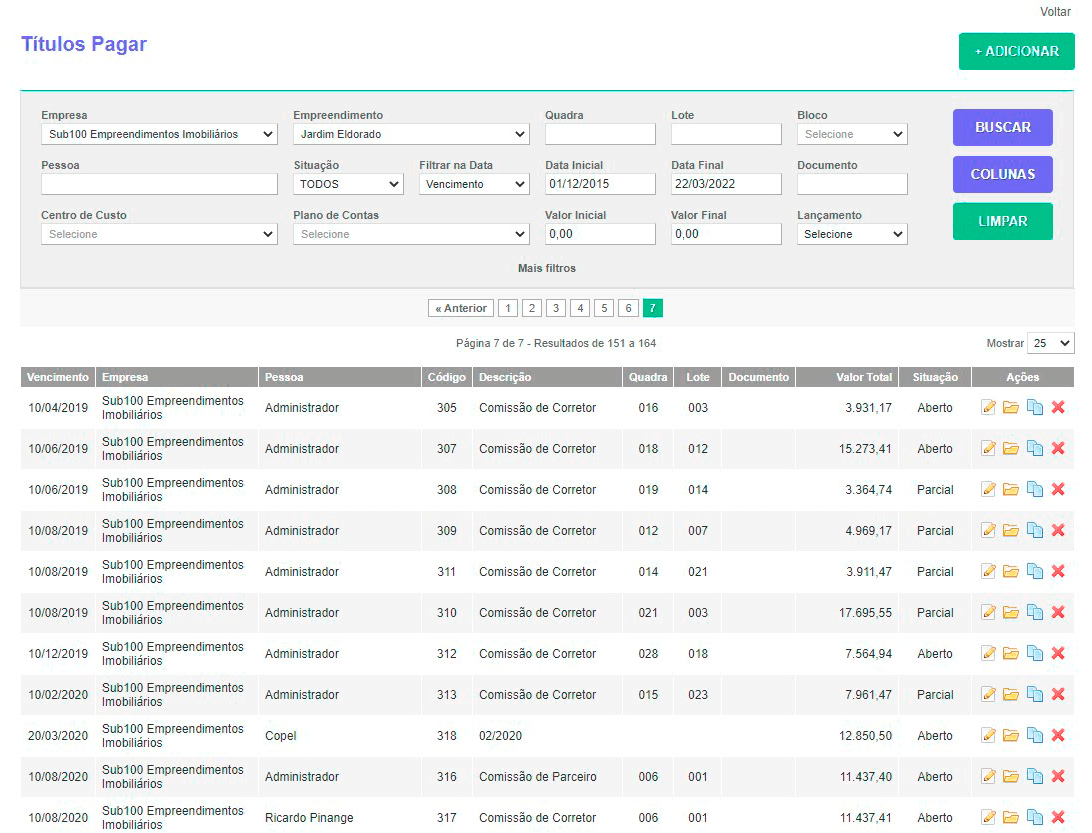Open folder icon for code 312 row
1092x833 pixels.
tap(1011, 654)
